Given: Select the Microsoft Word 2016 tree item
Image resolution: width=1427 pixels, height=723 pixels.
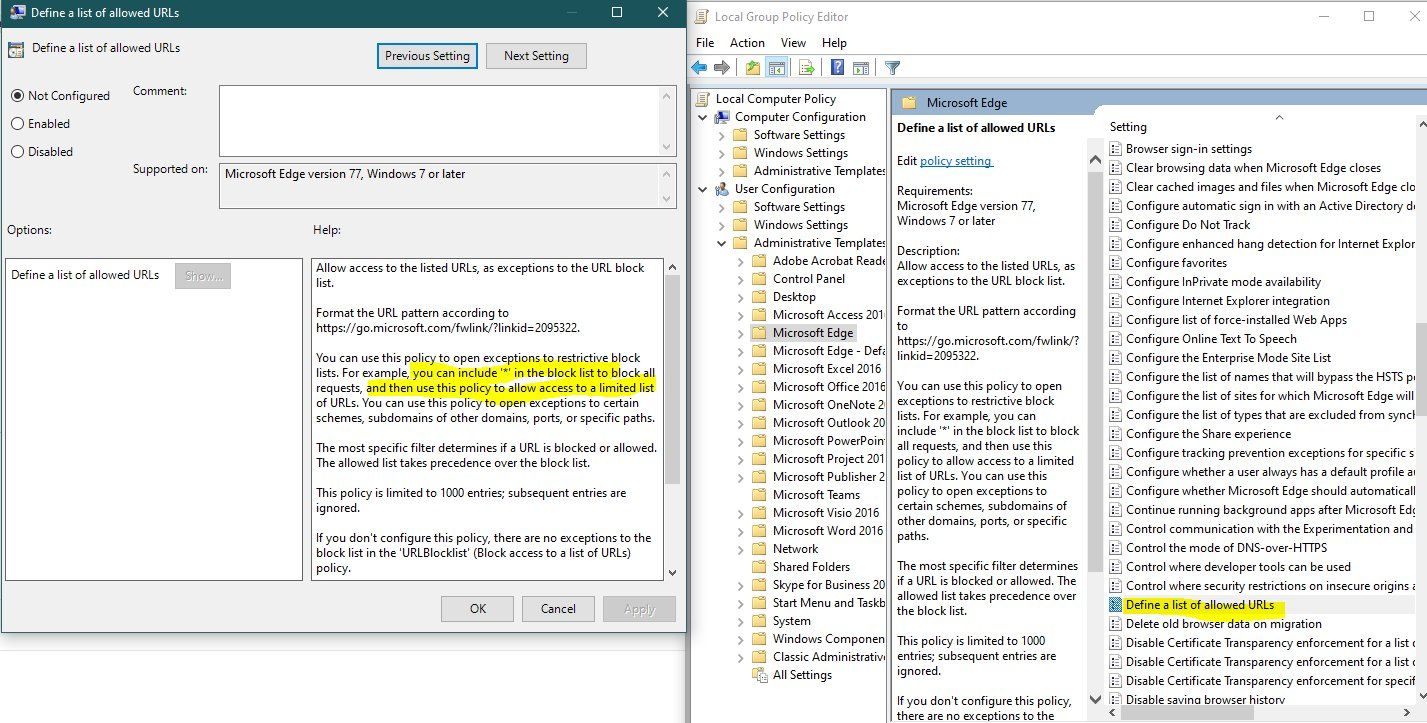Looking at the screenshot, I should pyautogui.click(x=828, y=531).
